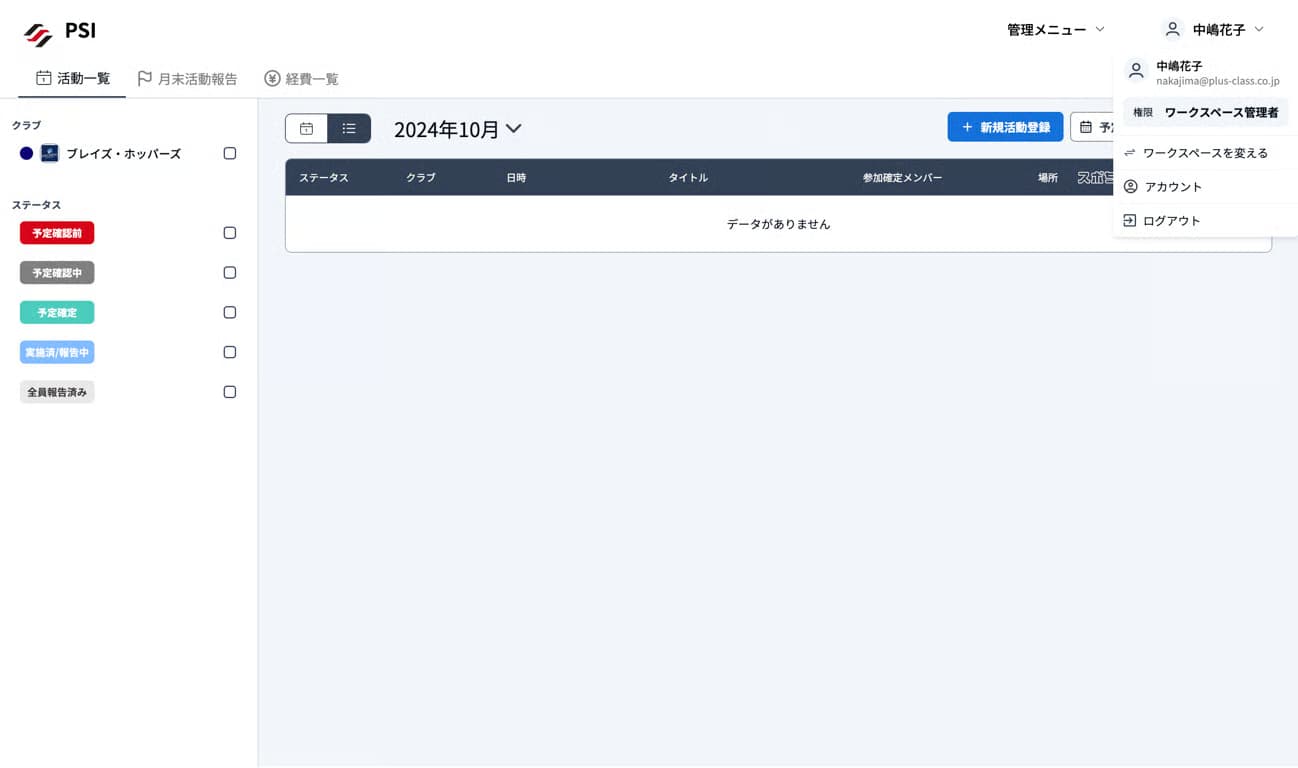Open the 管理メニュー dropdown
Viewport: 1298px width, 768px height.
point(1055,30)
